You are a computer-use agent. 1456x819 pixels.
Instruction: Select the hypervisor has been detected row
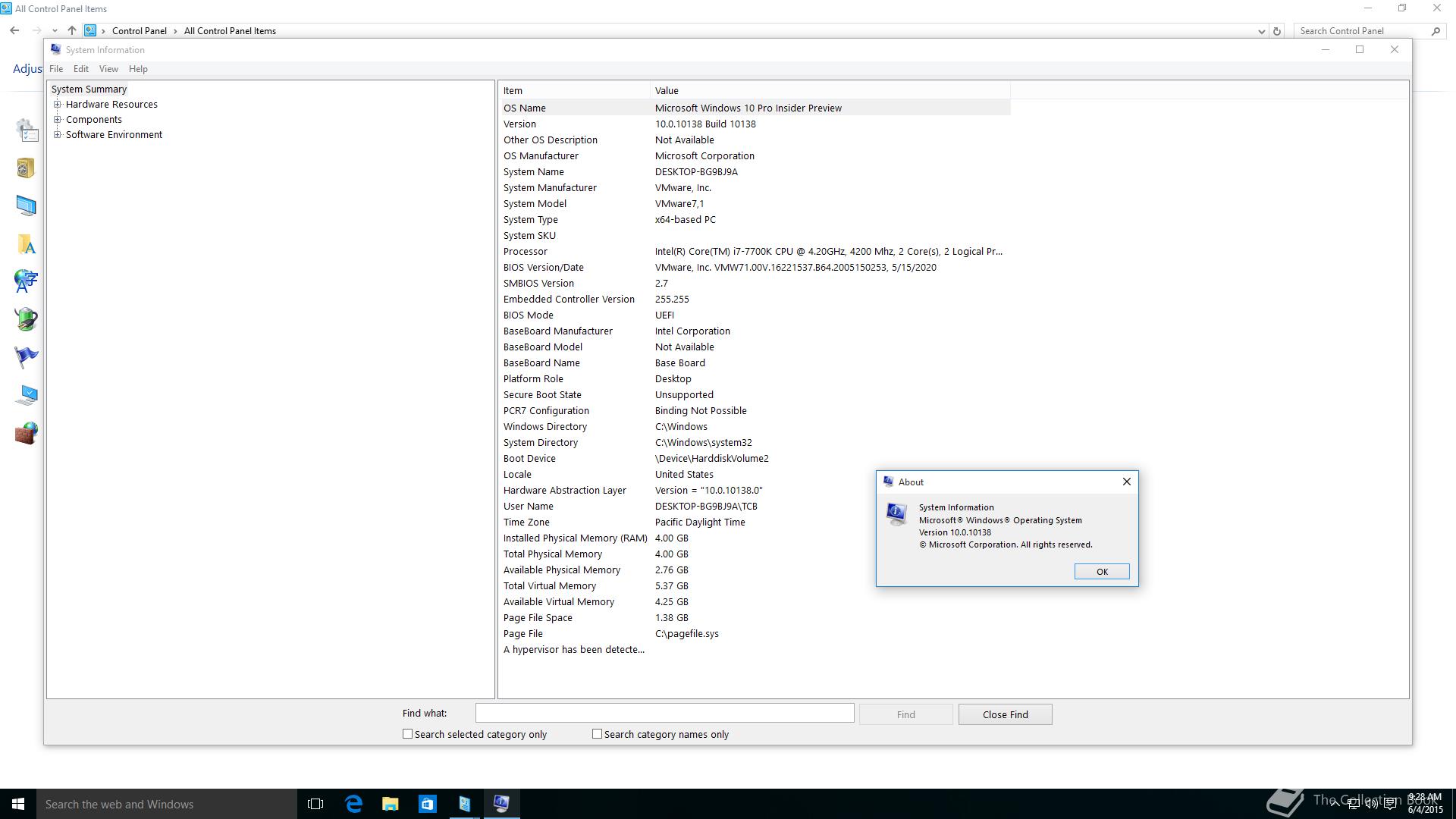pyautogui.click(x=755, y=649)
